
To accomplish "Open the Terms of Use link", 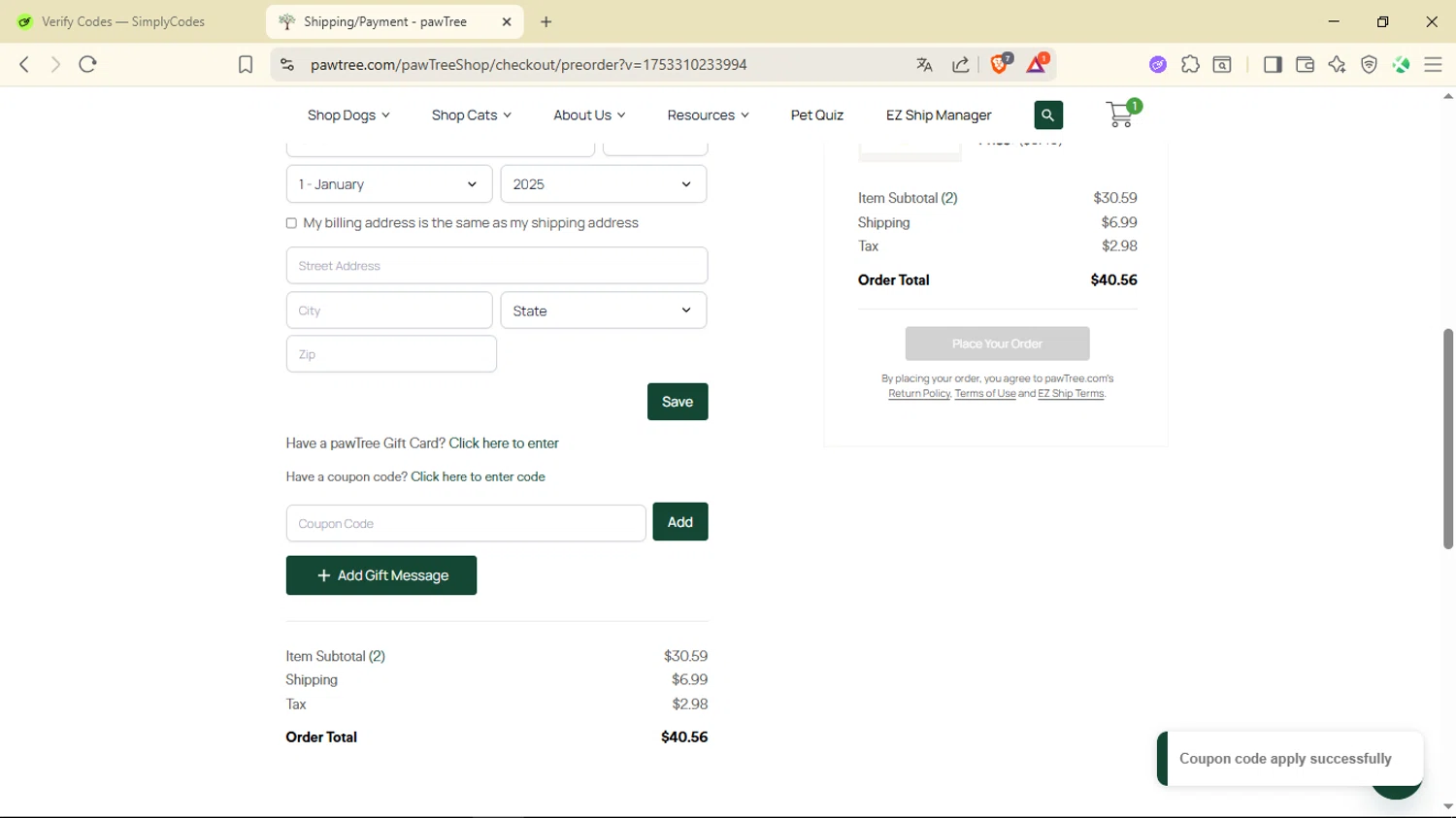I will click(x=985, y=394).
